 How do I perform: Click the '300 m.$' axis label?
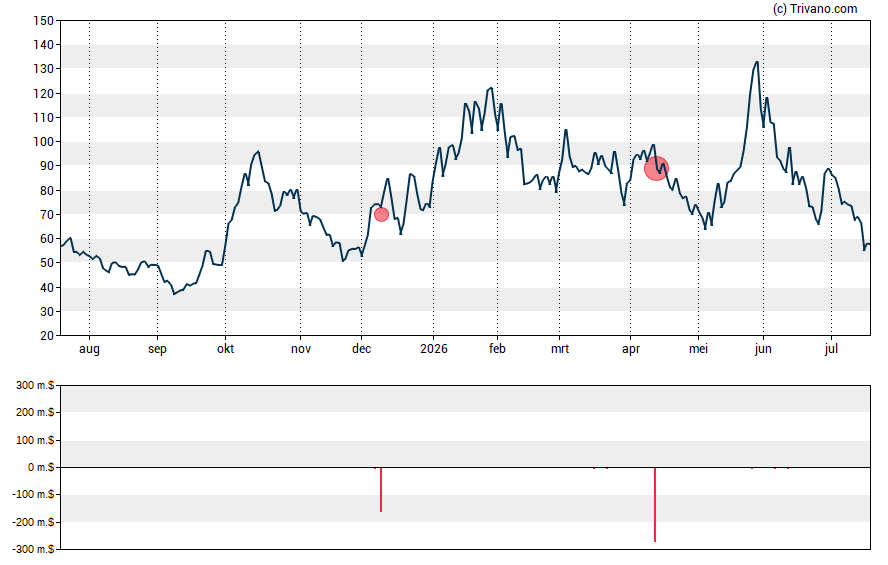[35, 386]
